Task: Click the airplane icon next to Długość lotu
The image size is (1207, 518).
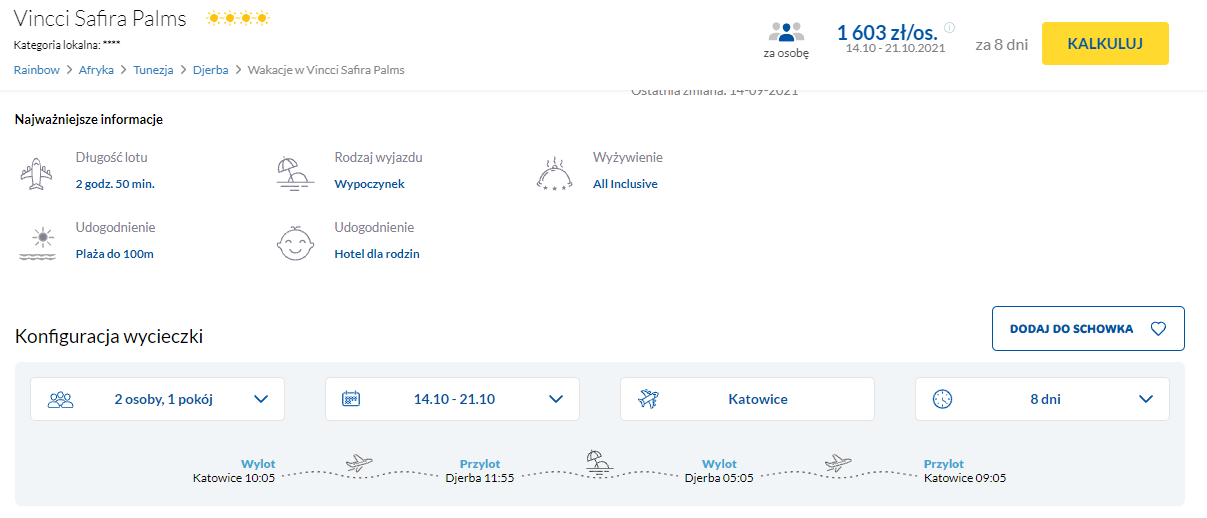Action: tap(36, 172)
